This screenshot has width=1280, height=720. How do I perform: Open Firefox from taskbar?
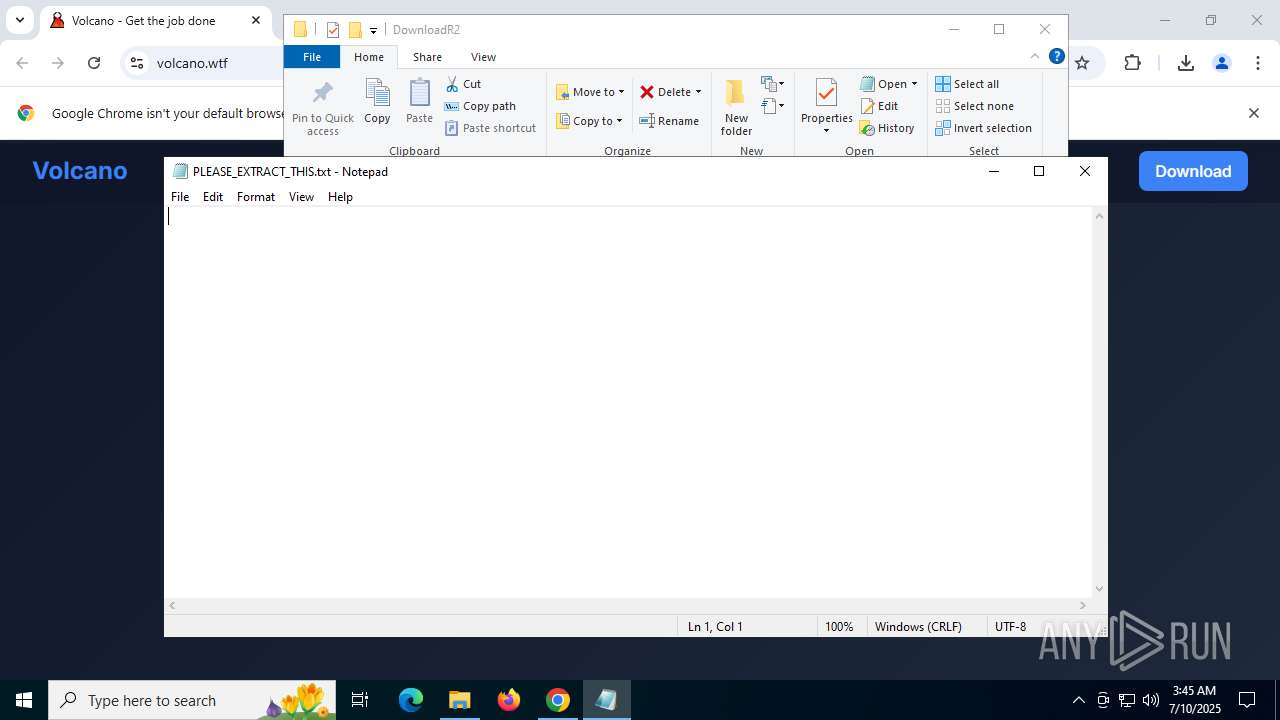508,700
